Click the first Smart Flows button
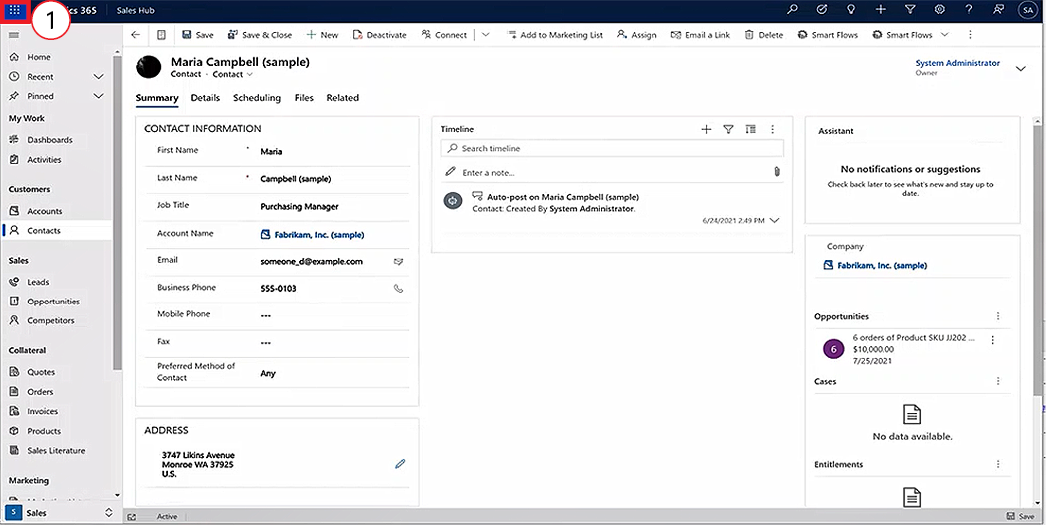The height and width of the screenshot is (525, 1050). point(828,35)
